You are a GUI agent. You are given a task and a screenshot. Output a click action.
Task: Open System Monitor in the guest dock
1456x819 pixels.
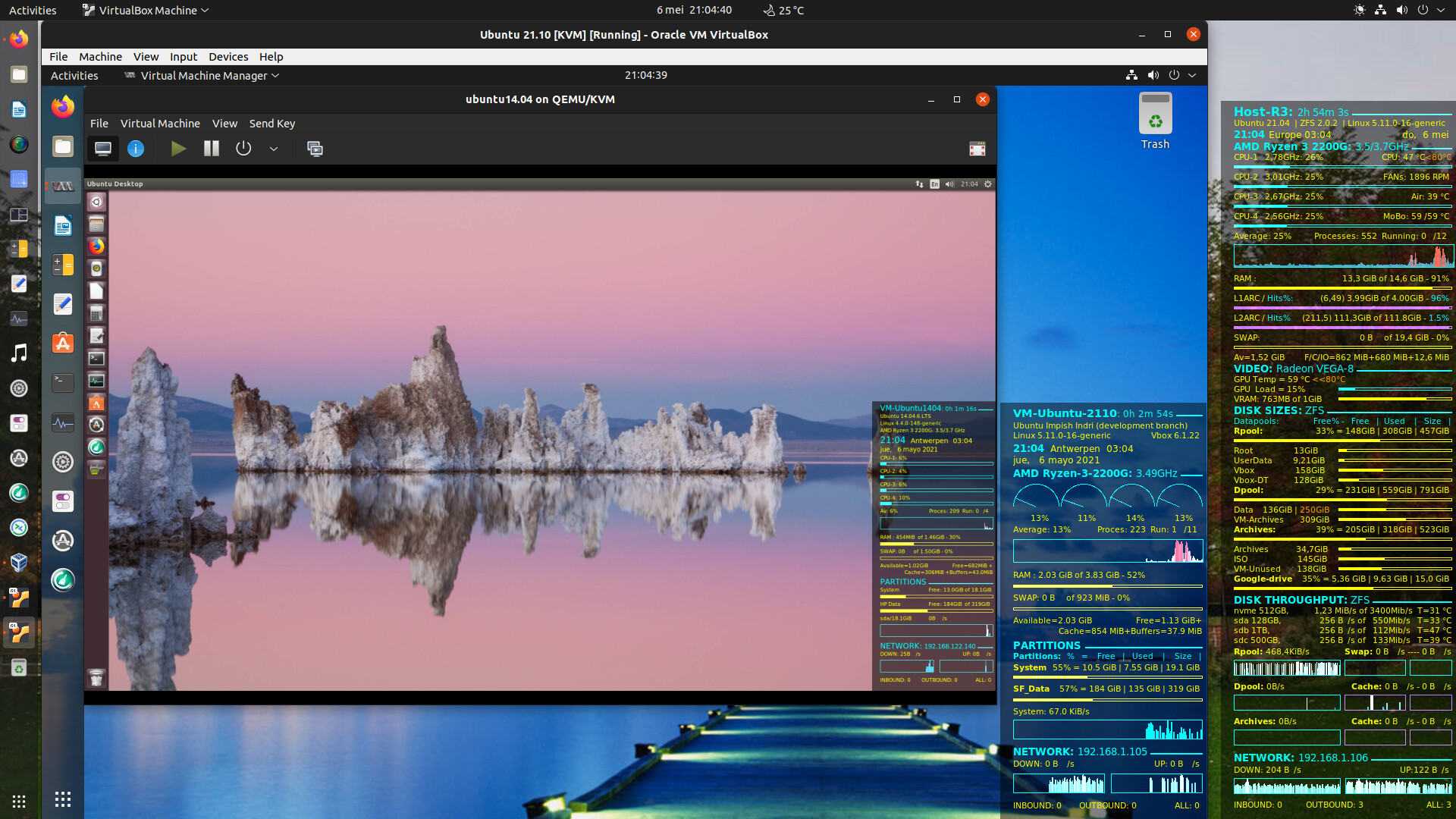pyautogui.click(x=63, y=422)
